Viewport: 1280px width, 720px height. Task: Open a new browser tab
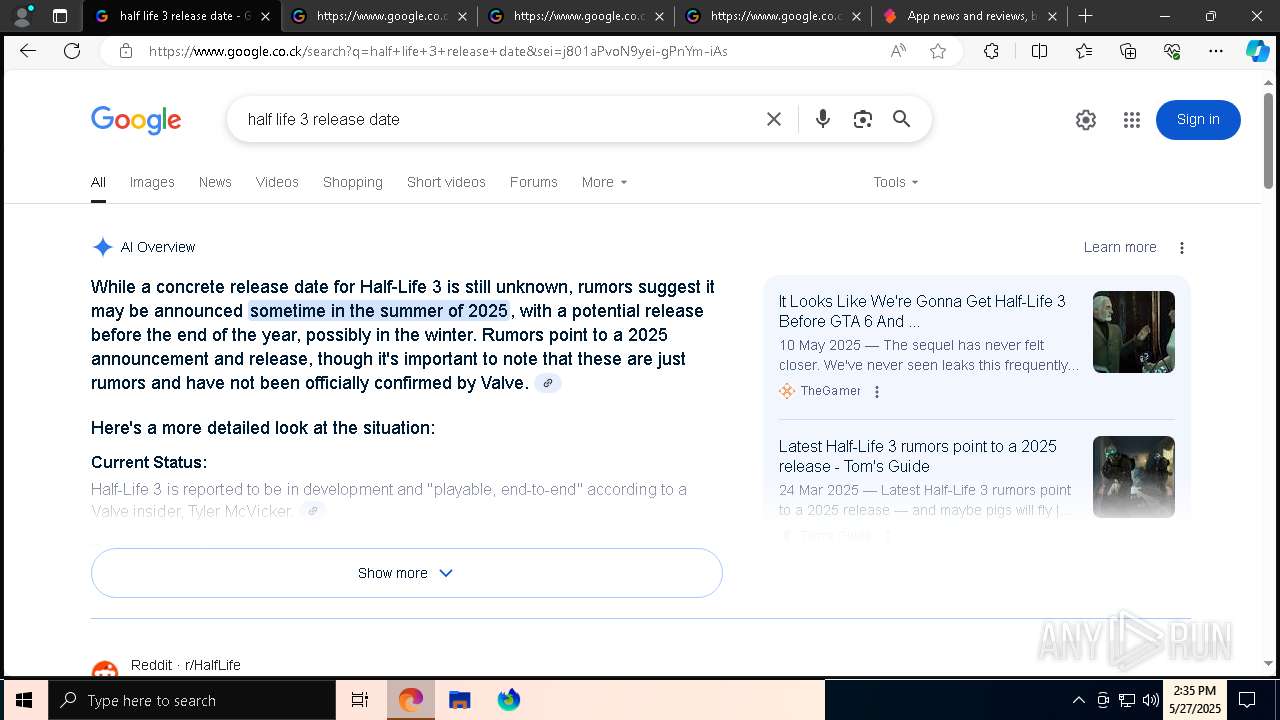click(x=1085, y=16)
